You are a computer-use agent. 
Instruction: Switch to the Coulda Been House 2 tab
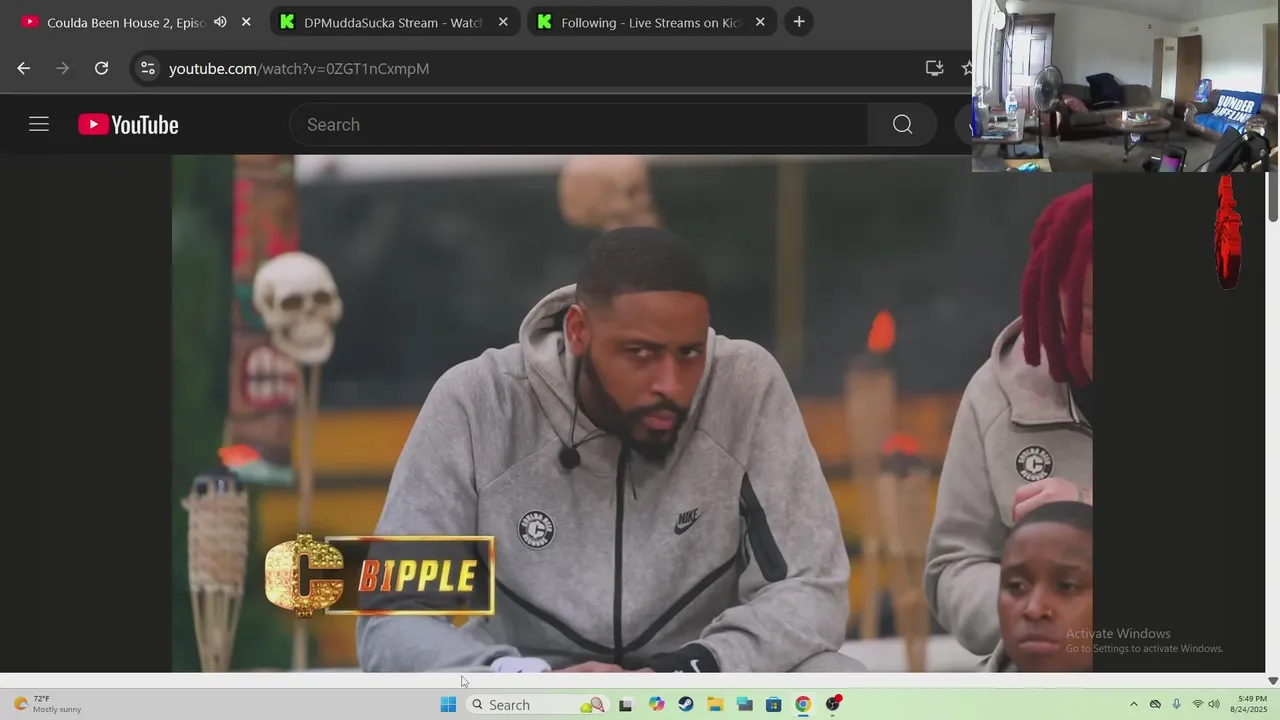click(125, 22)
